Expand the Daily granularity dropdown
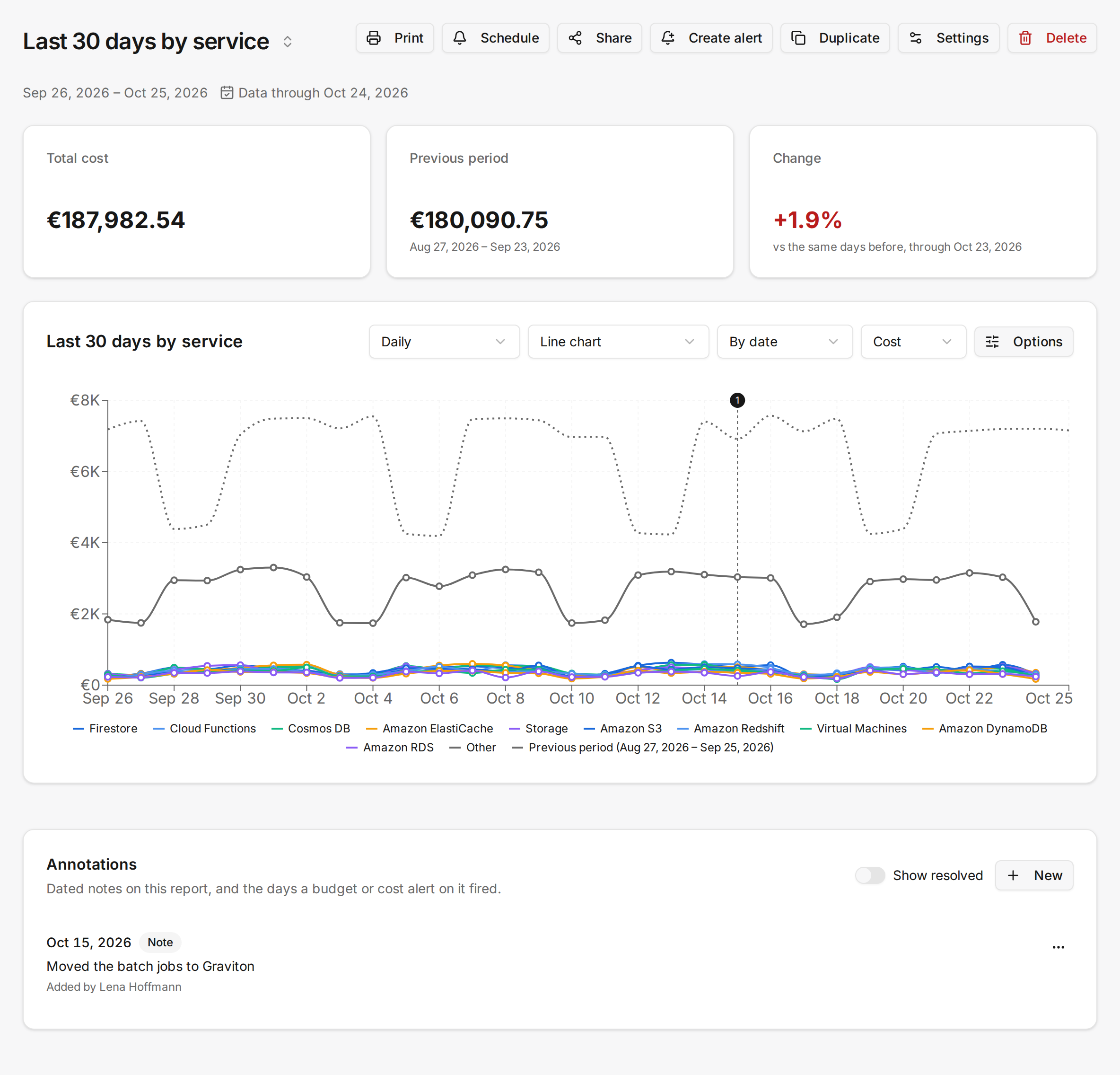This screenshot has height=1075, width=1120. (x=444, y=342)
